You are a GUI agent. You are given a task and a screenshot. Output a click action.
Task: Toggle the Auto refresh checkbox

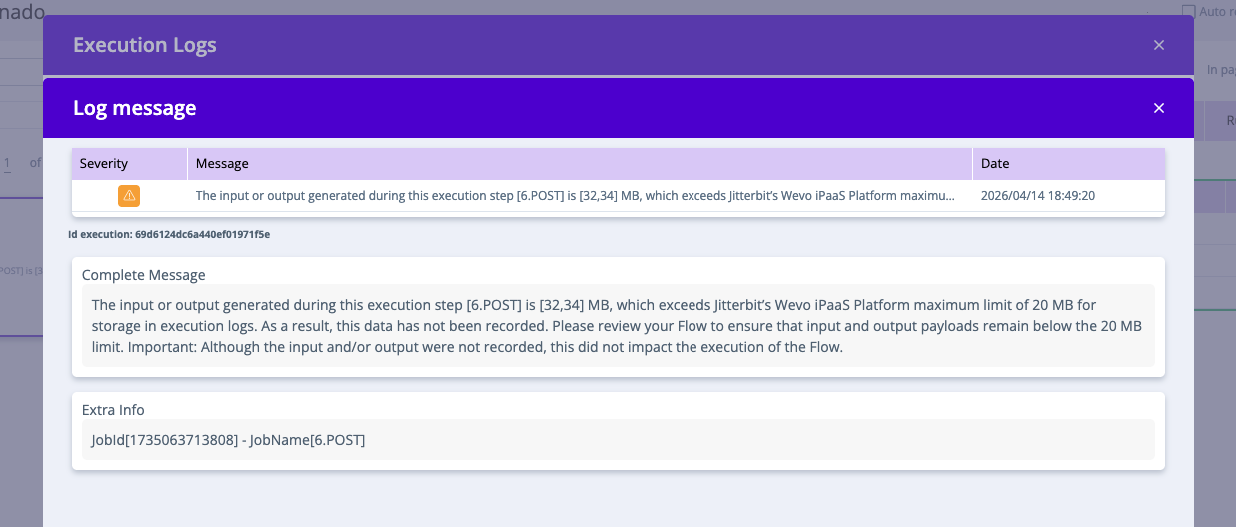click(1188, 11)
